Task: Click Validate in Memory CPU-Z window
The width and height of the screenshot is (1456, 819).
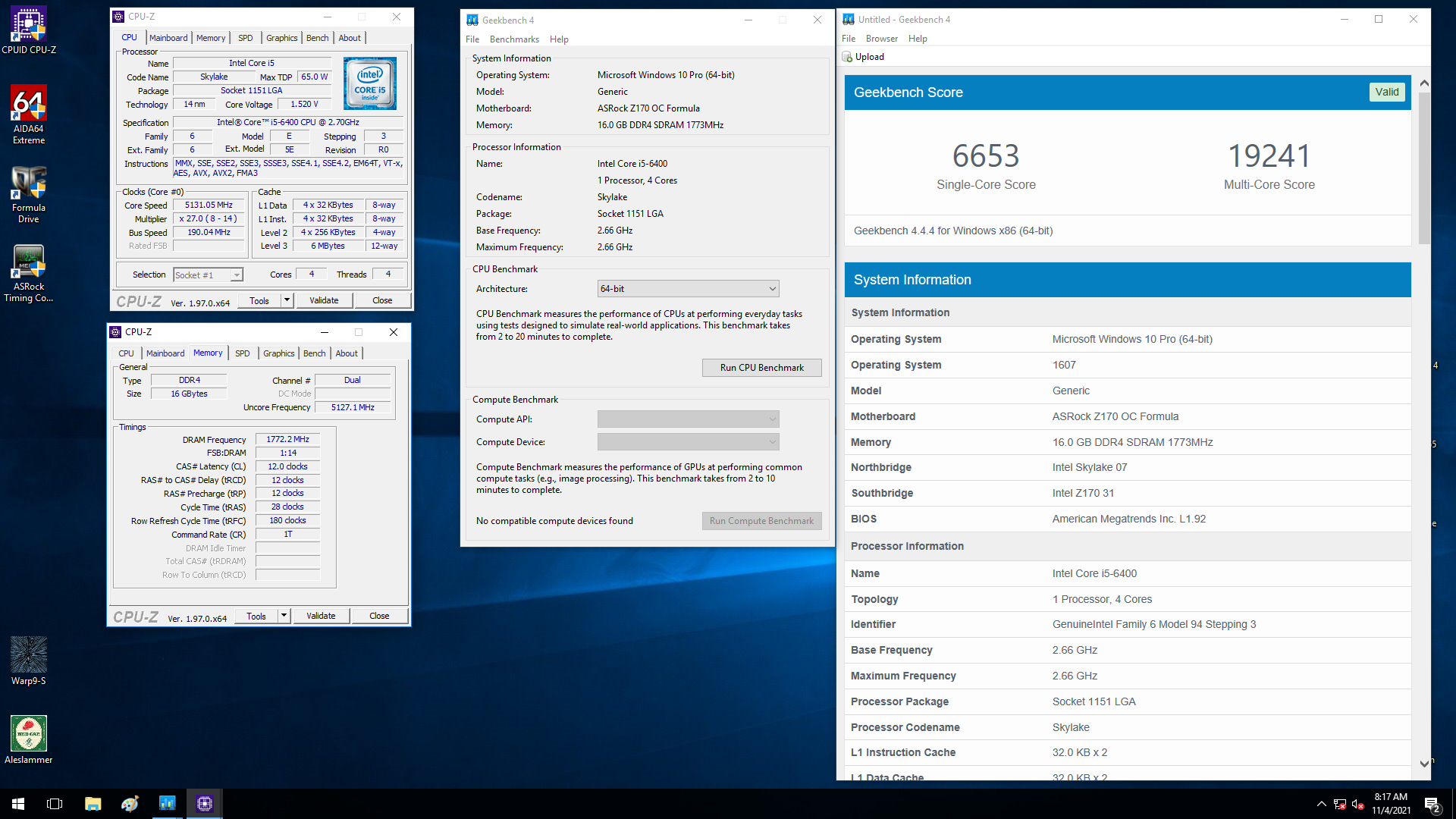Action: pos(321,616)
